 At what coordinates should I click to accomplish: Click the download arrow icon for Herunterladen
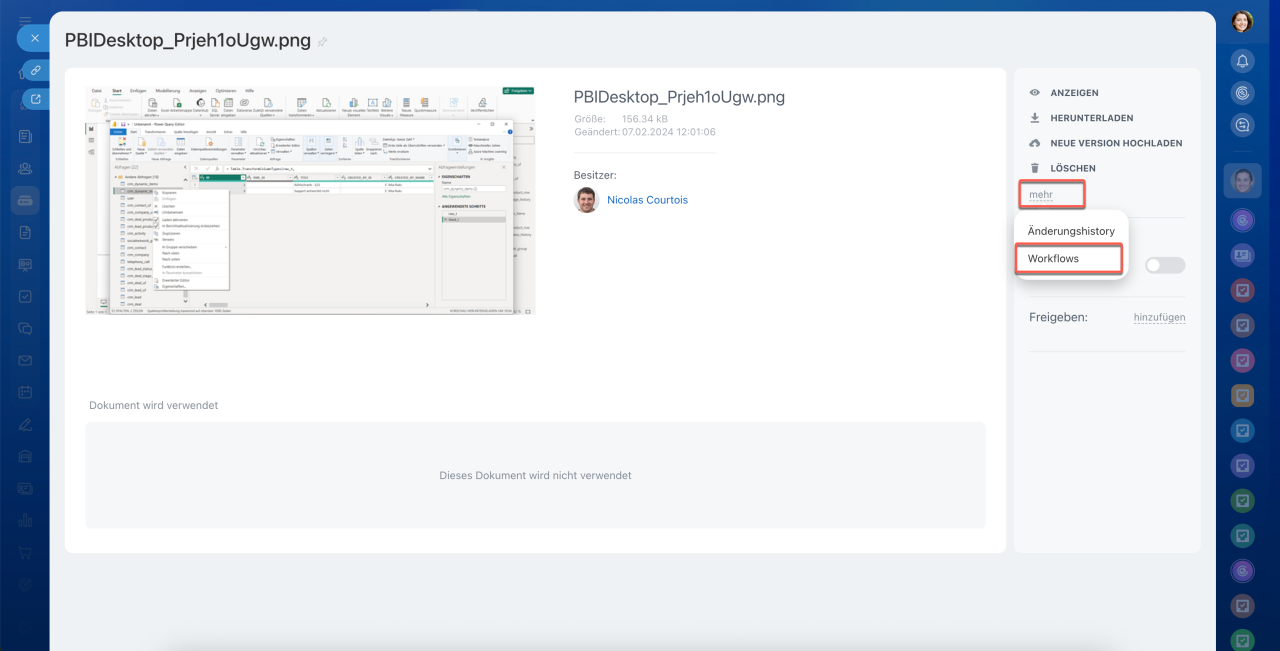[1035, 118]
